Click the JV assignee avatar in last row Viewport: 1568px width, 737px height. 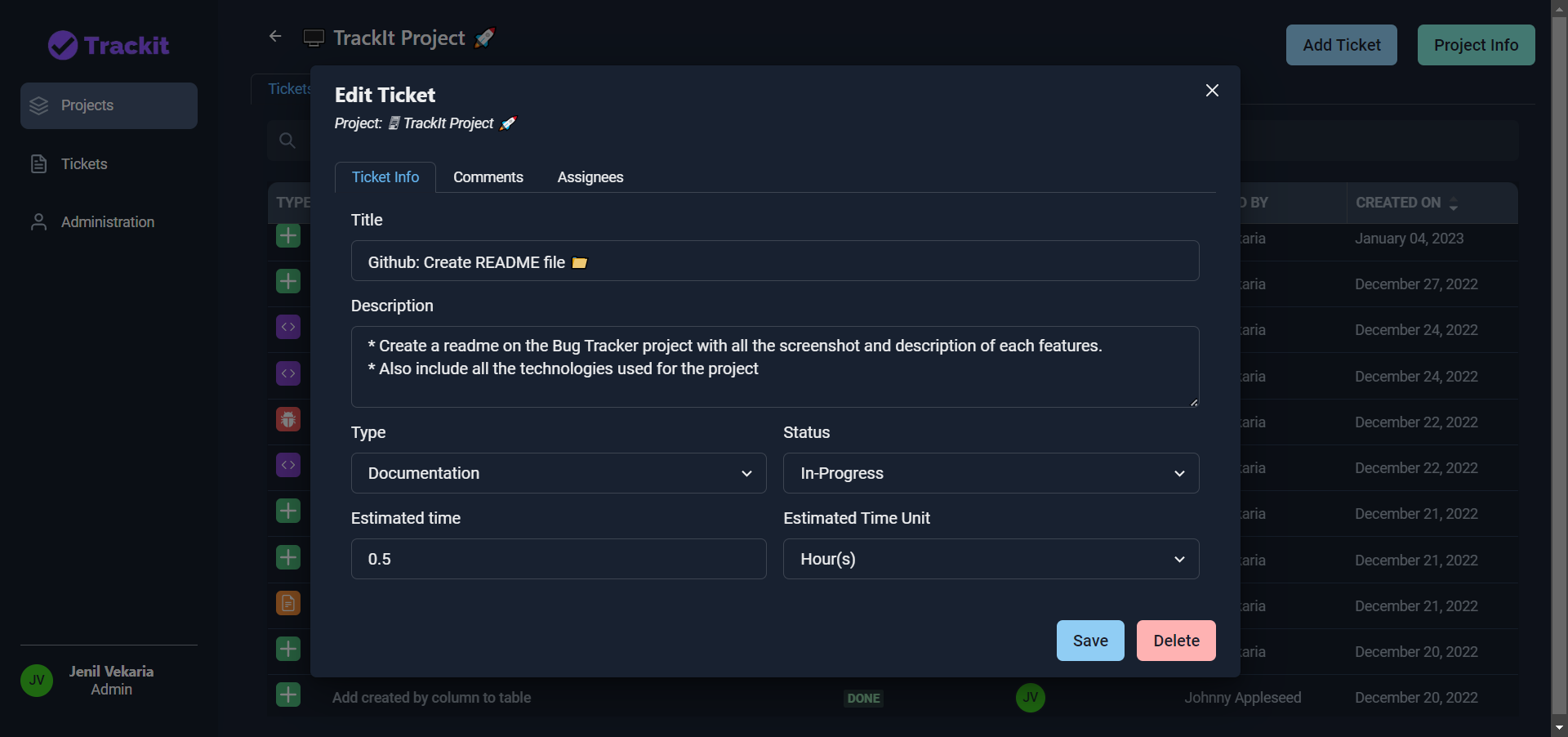click(x=1031, y=698)
